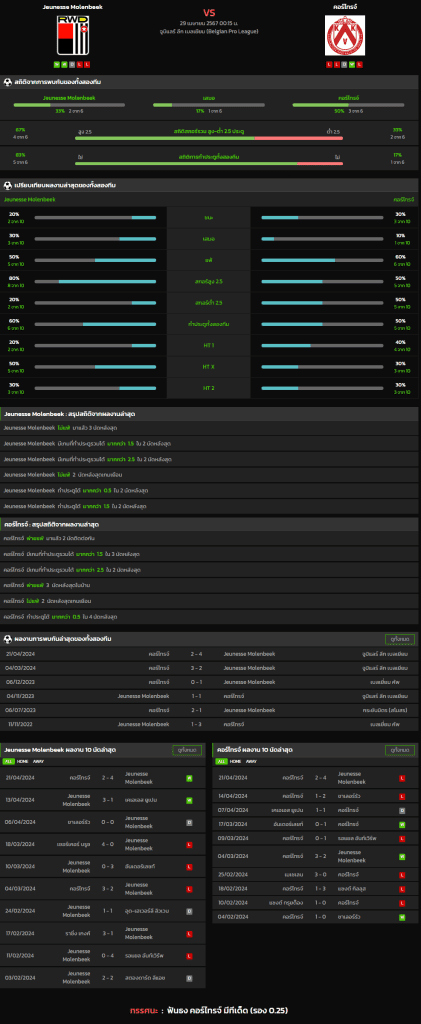Image resolution: width=421 pixels, height=1024 pixels.
Task: Click the HT 1 label in the comparison table
Action: pyautogui.click(x=209, y=345)
